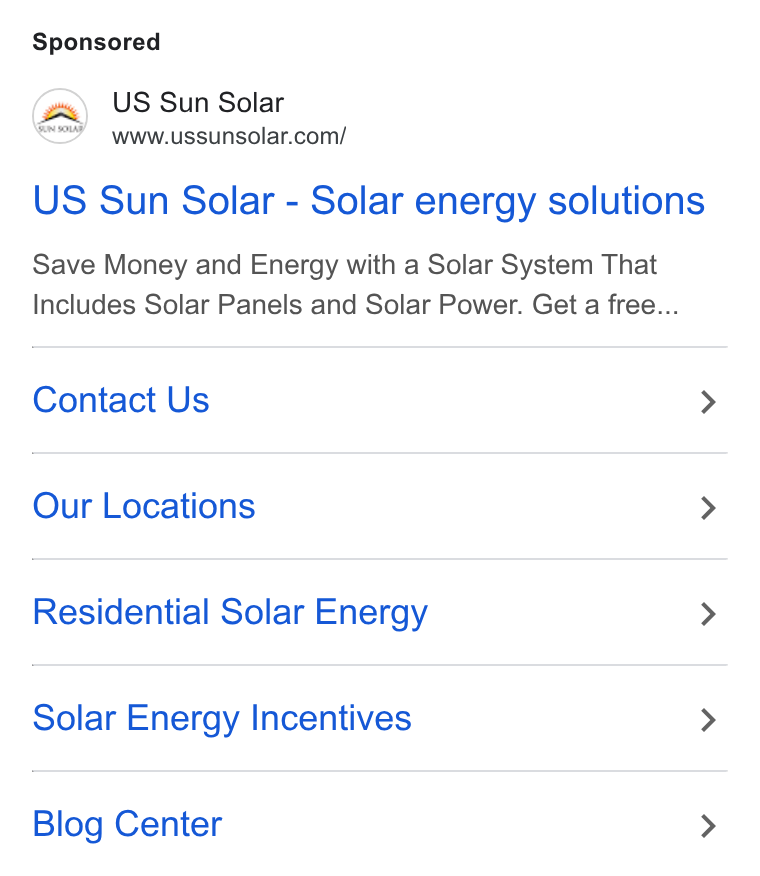Click the blue 'US Sun Solar' headline start
Image resolution: width=760 pixels, height=876 pixels.
pos(154,200)
